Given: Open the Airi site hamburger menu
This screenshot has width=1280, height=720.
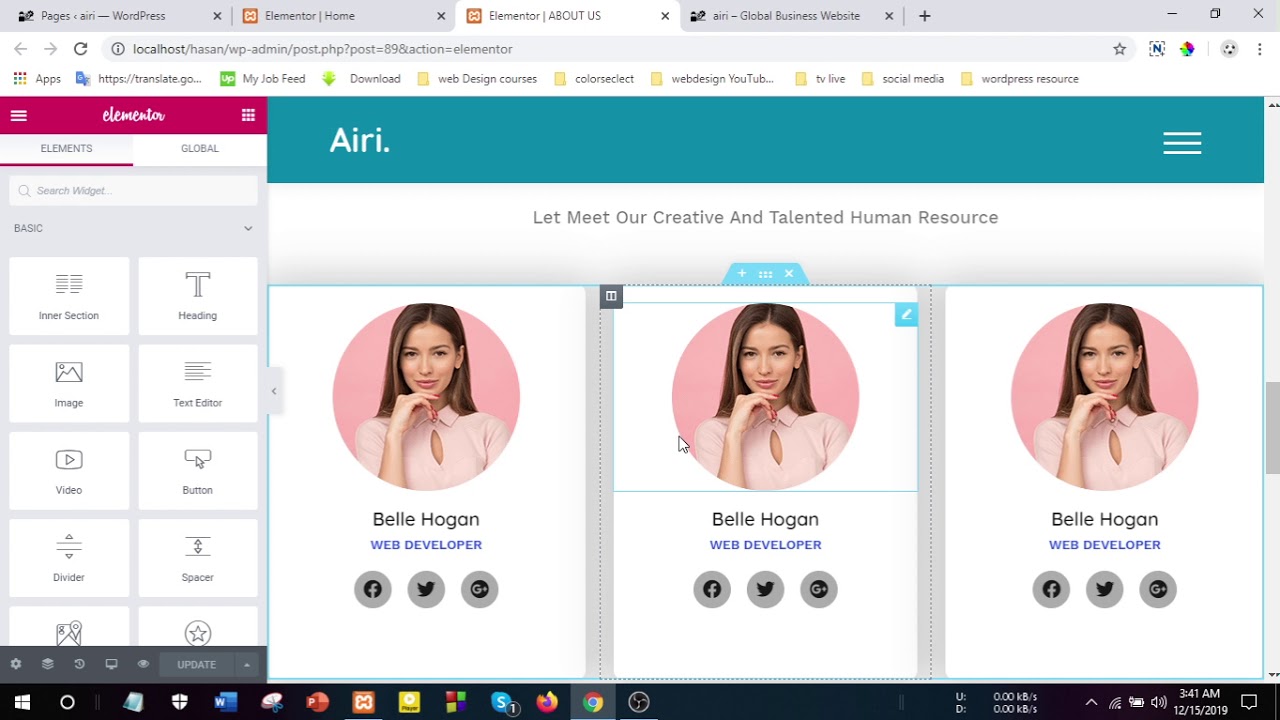Looking at the screenshot, I should tap(1182, 143).
